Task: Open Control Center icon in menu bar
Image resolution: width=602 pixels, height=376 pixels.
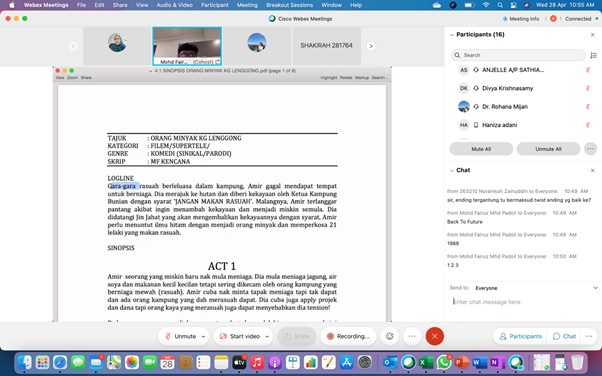Action: pos(513,5)
